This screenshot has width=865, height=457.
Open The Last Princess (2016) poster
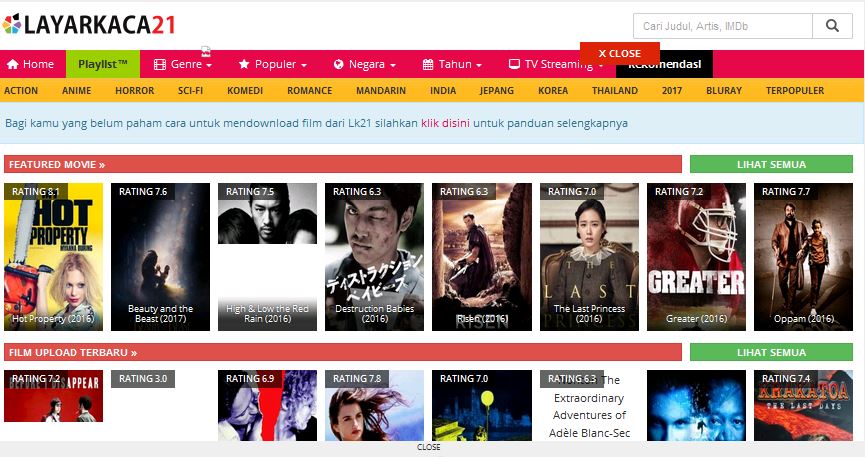coord(590,257)
